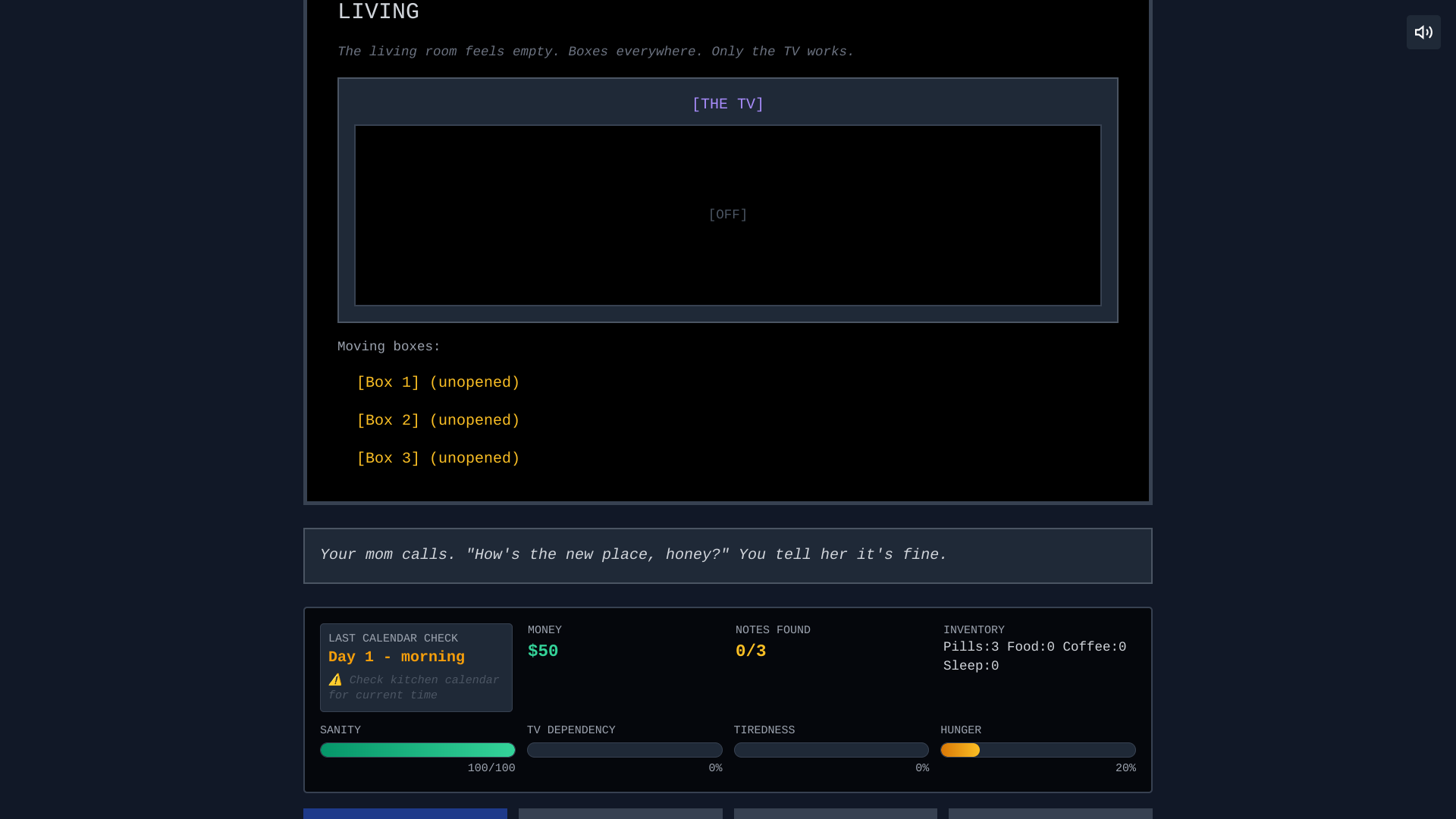
Task: Click the 'Sleep:0' inventory entry
Action: (971, 666)
